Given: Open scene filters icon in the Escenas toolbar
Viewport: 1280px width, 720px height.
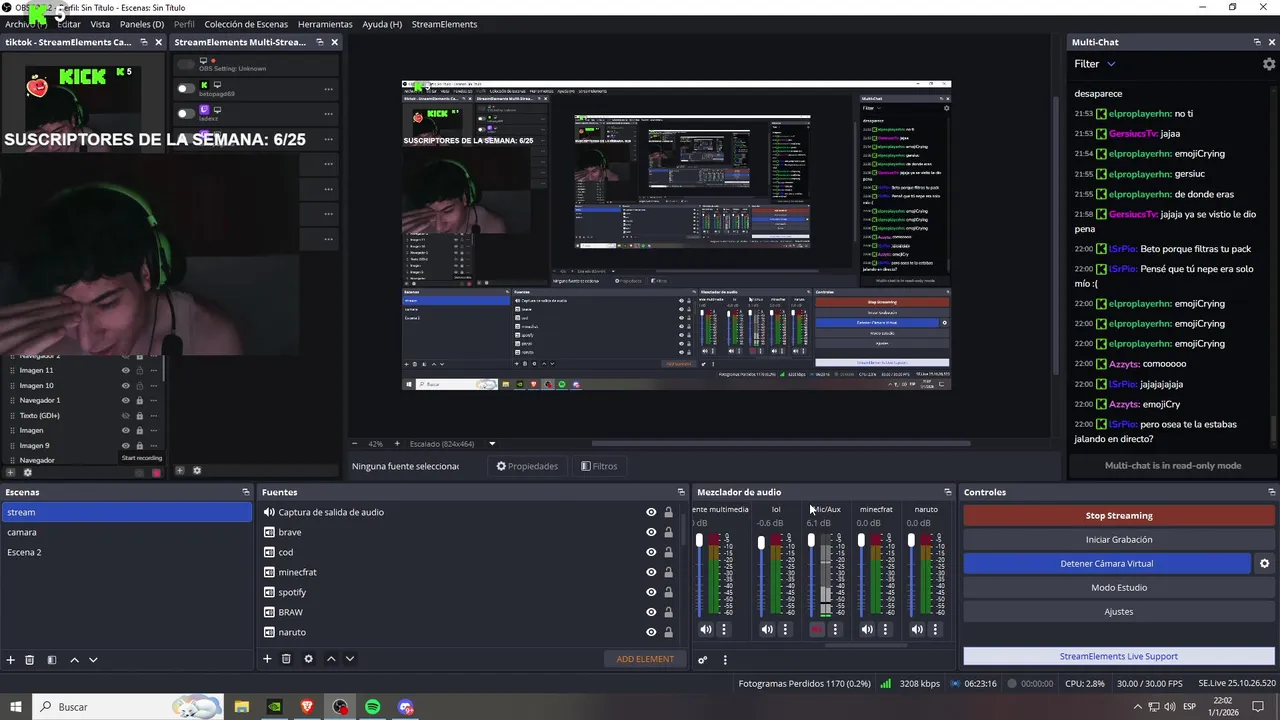Looking at the screenshot, I should (x=51, y=659).
